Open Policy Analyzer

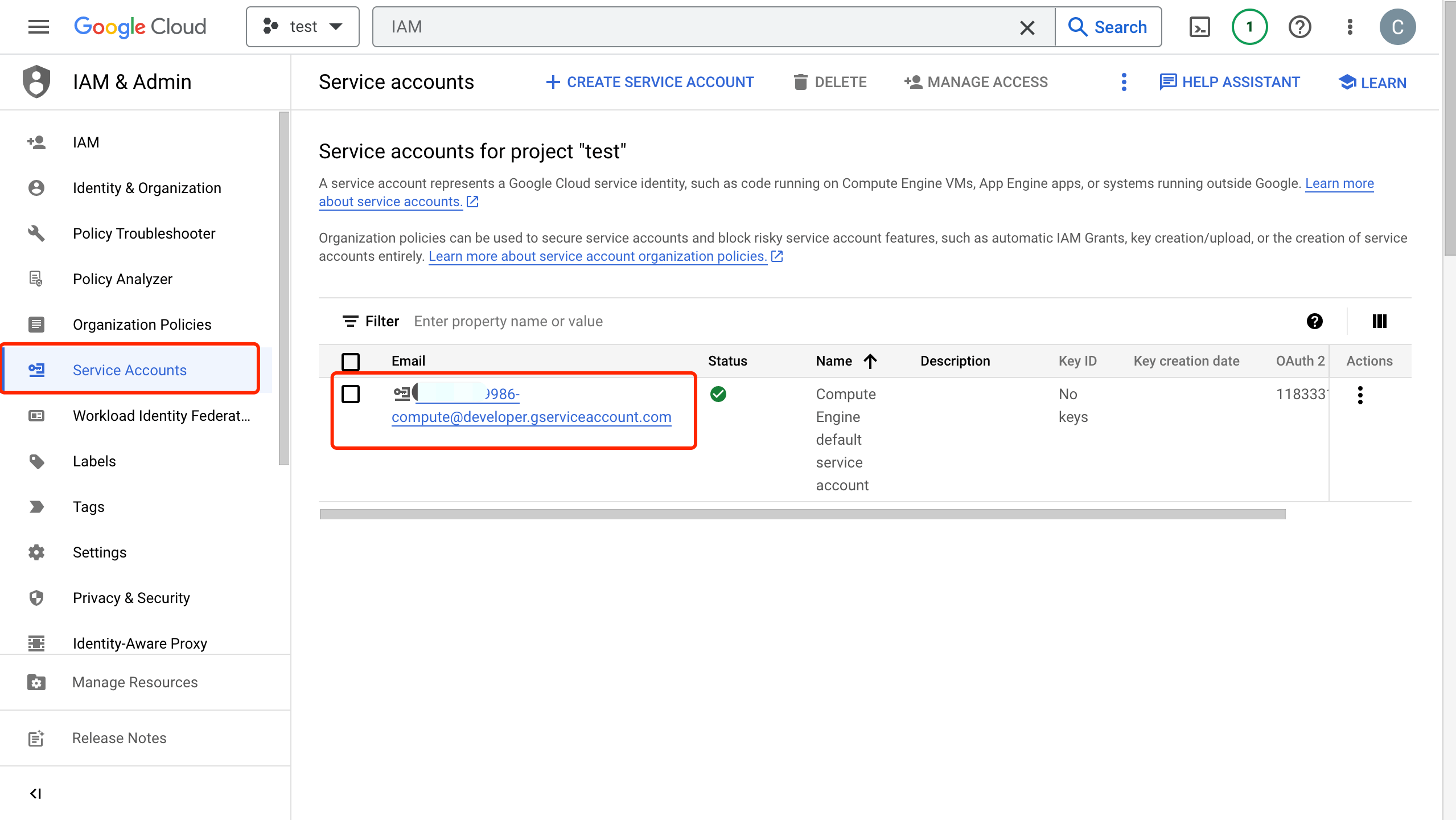pos(122,279)
